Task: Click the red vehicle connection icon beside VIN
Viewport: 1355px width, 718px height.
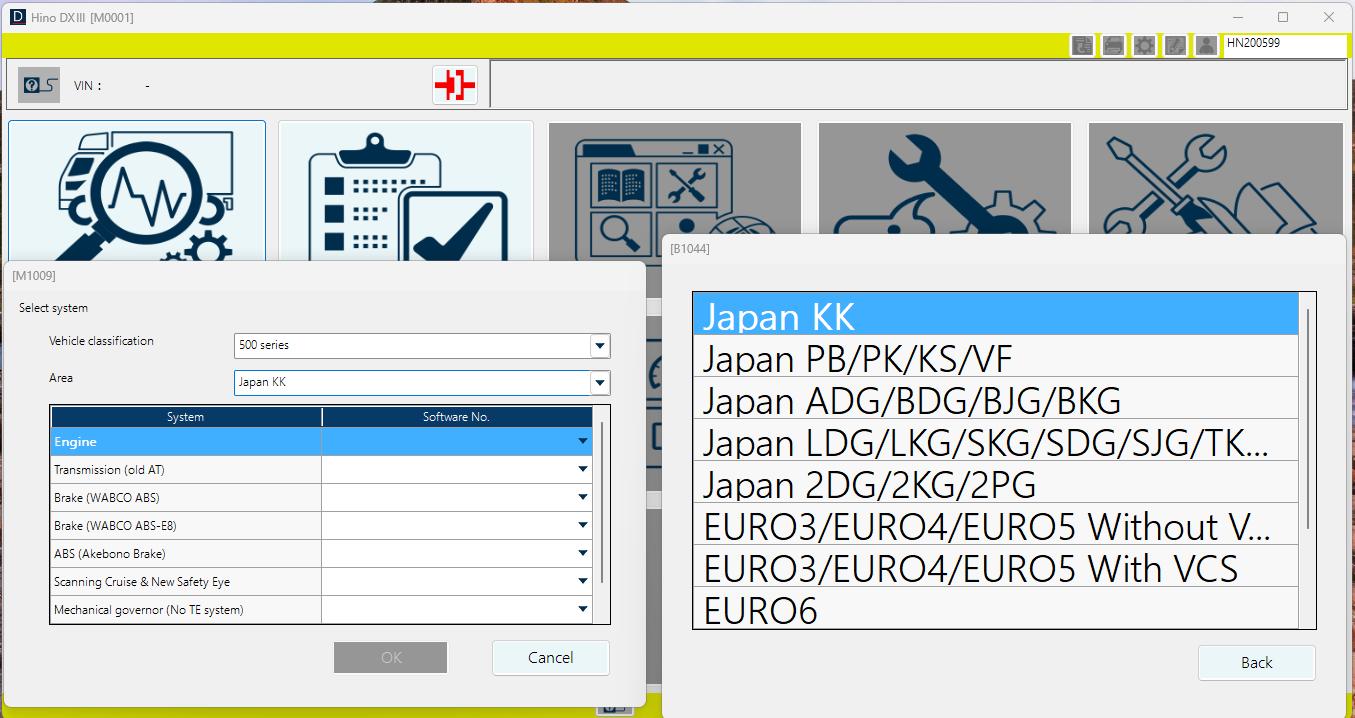Action: [x=455, y=84]
